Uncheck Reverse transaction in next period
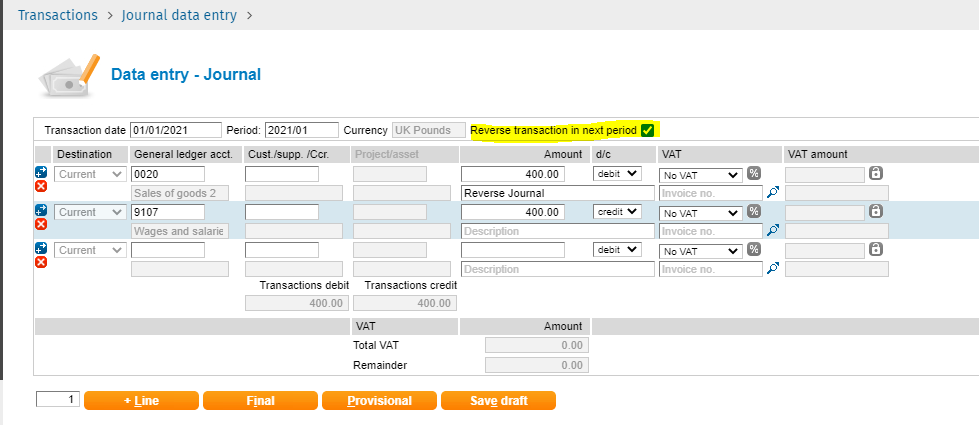 coord(648,130)
